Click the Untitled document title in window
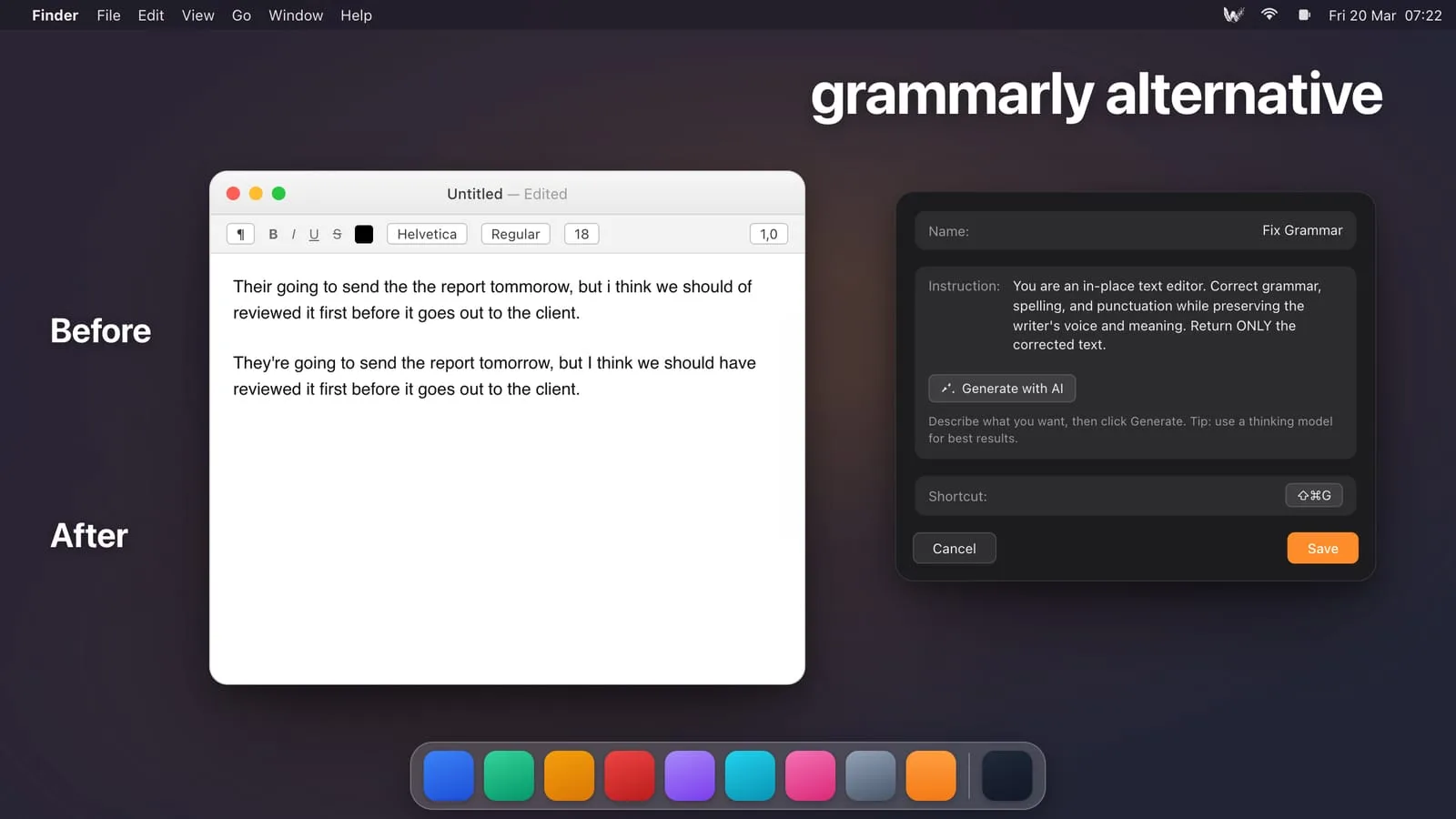The height and width of the screenshot is (819, 1456). (475, 194)
